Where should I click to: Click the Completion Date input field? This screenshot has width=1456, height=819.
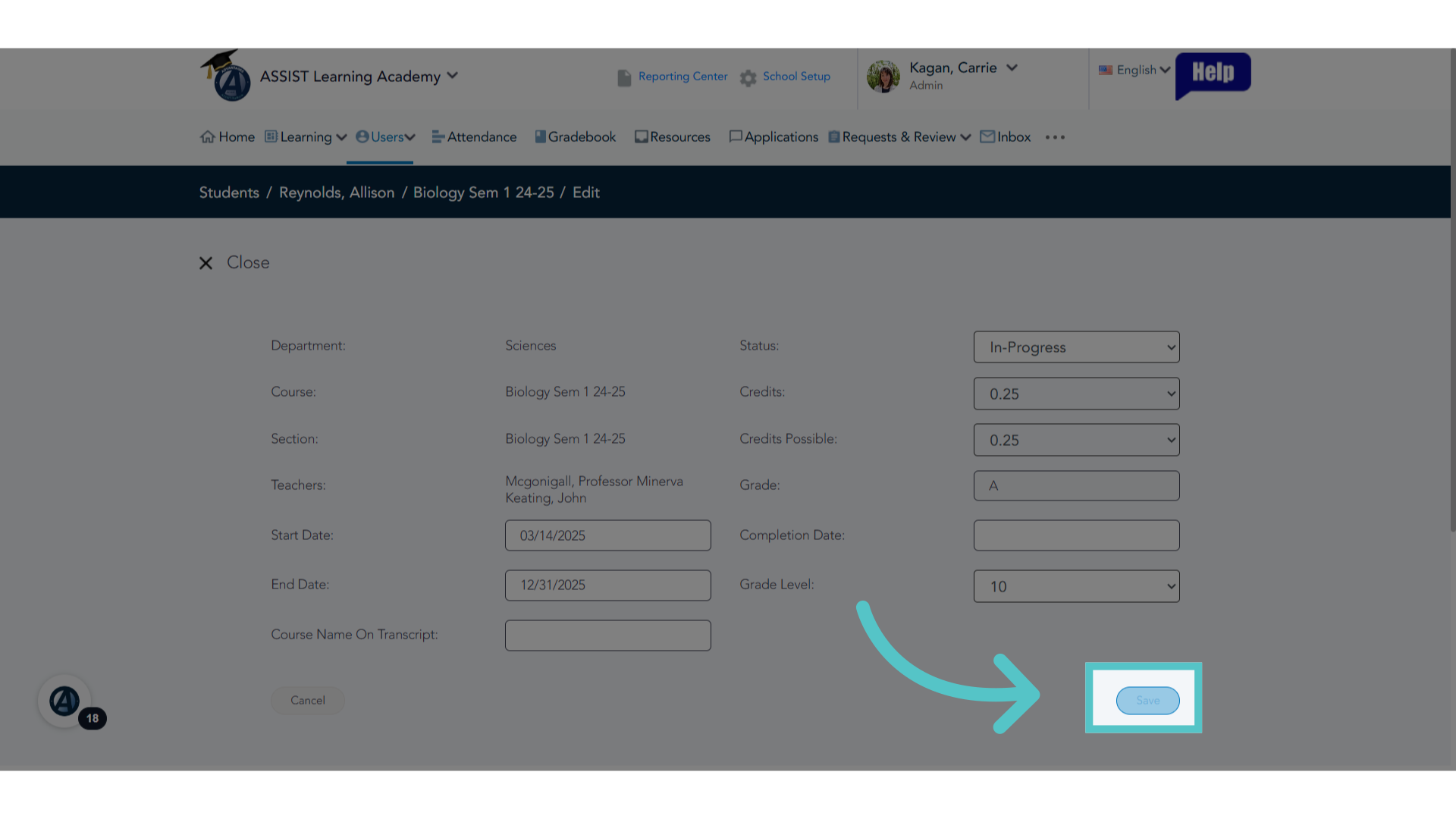[1076, 535]
